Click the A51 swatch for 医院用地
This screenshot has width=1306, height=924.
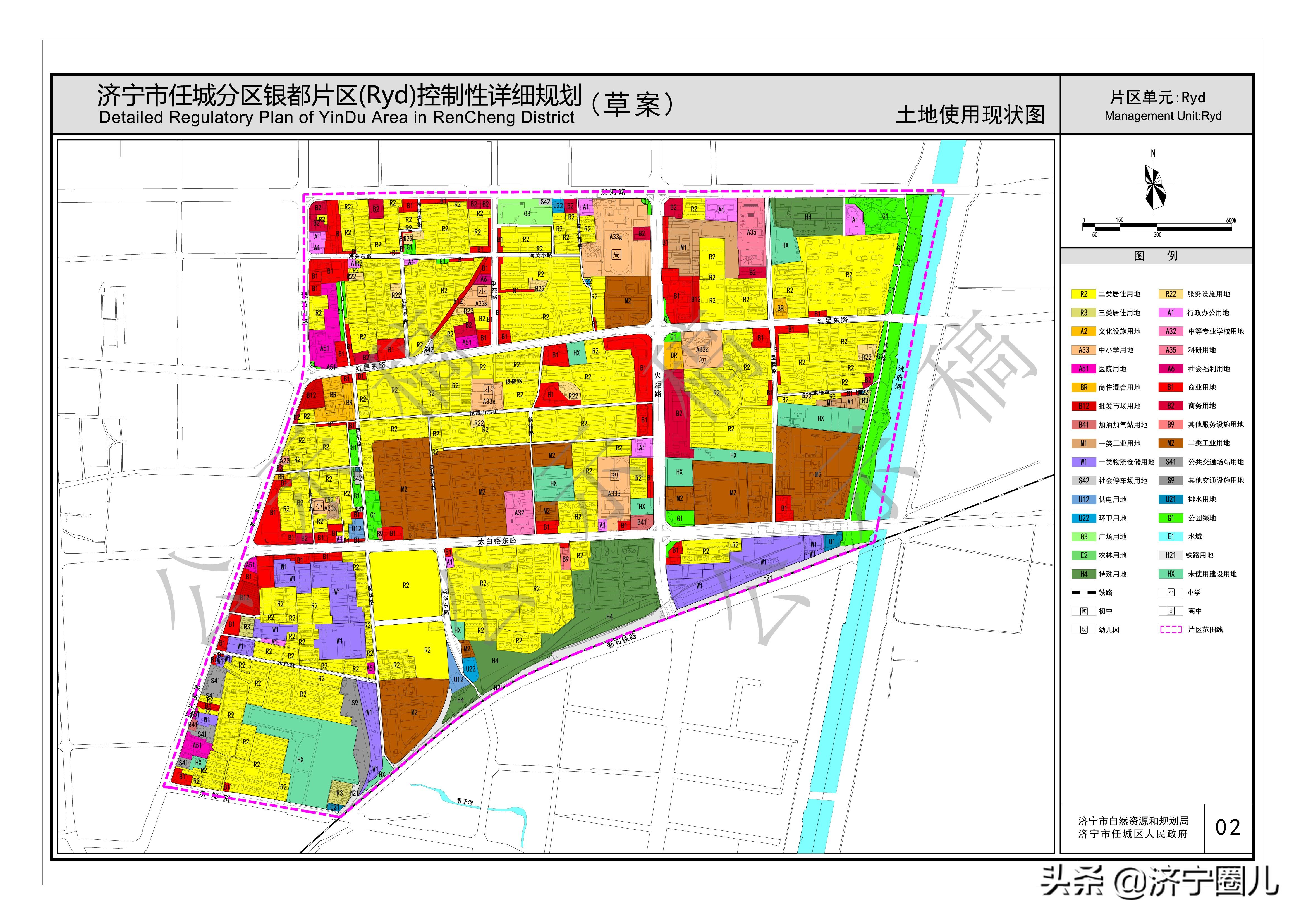point(1083,369)
